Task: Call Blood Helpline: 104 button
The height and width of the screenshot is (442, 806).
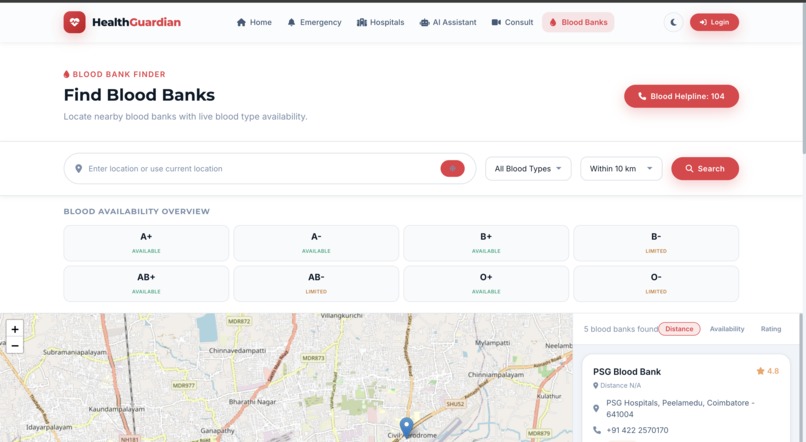Action: click(x=681, y=96)
